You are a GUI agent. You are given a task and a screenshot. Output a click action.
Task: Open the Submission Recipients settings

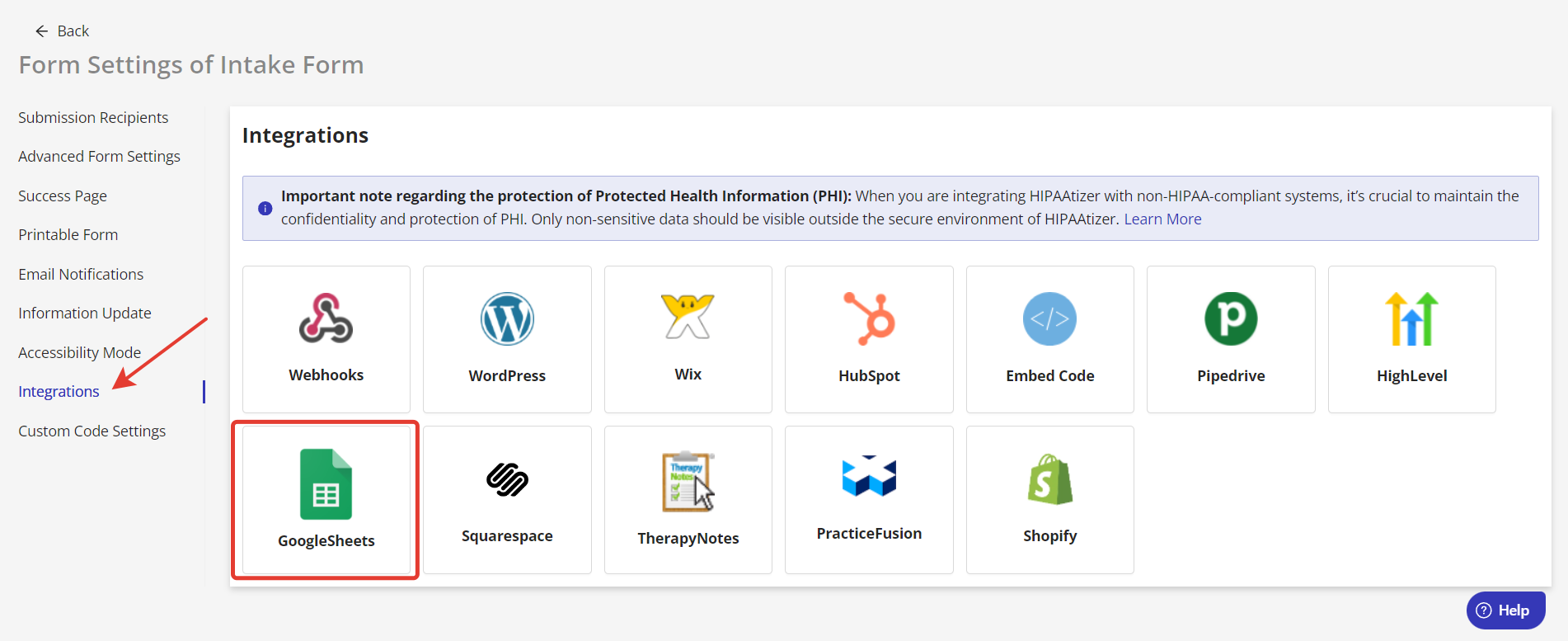[x=93, y=117]
